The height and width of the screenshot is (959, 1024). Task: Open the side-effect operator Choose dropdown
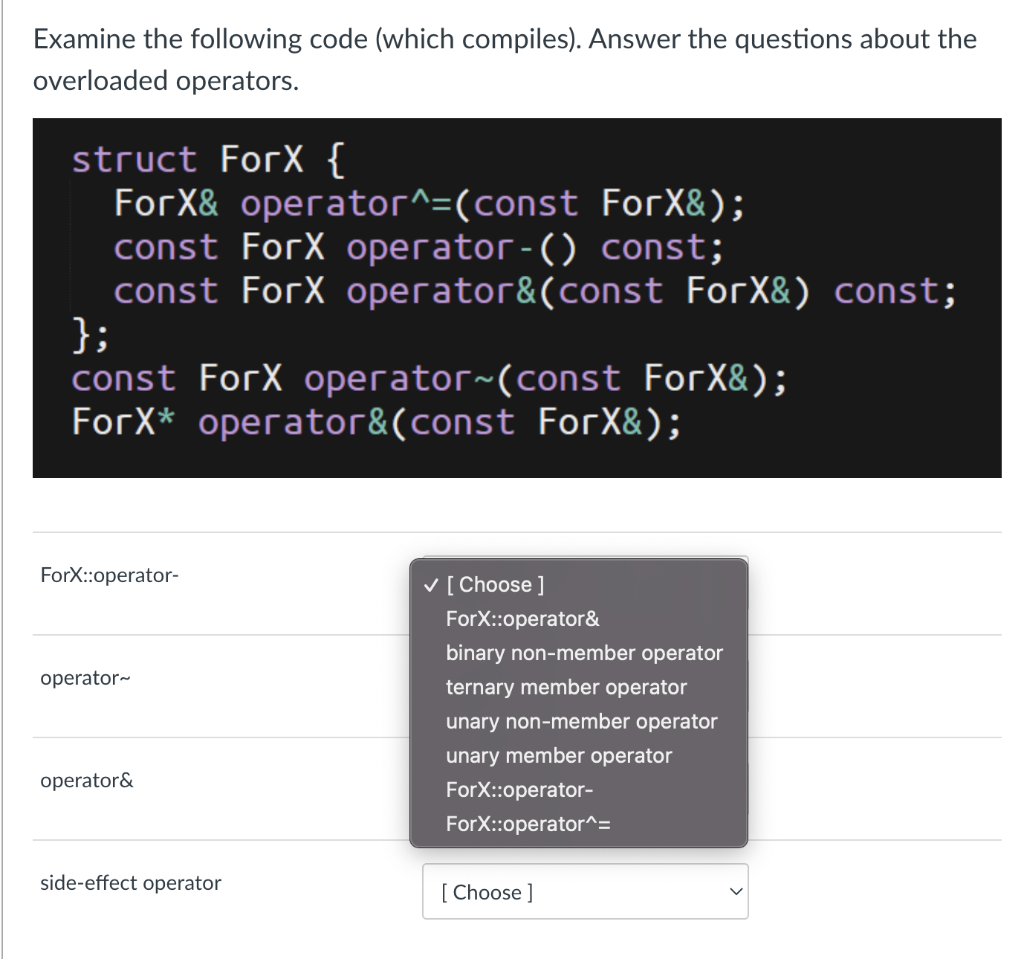point(584,891)
